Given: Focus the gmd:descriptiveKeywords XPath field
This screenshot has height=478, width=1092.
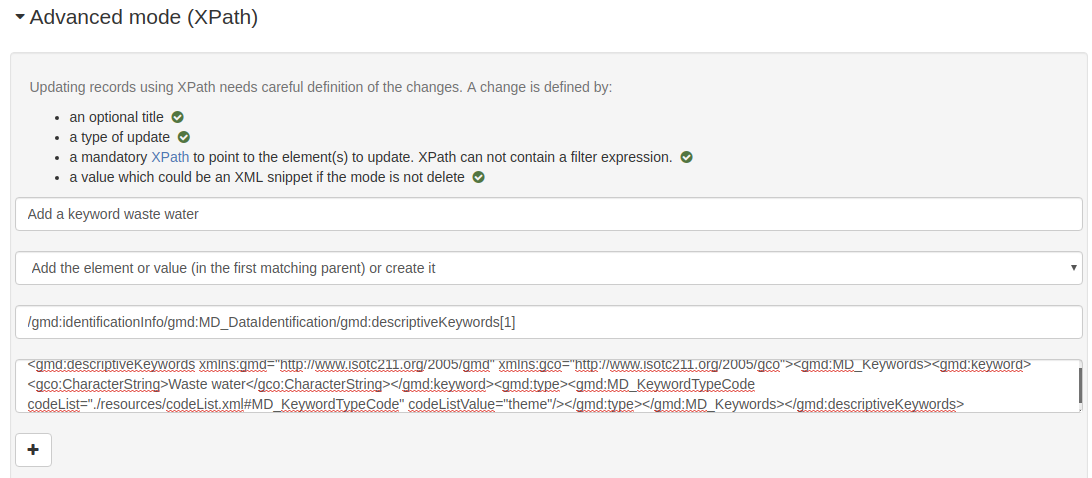Looking at the screenshot, I should (549, 322).
